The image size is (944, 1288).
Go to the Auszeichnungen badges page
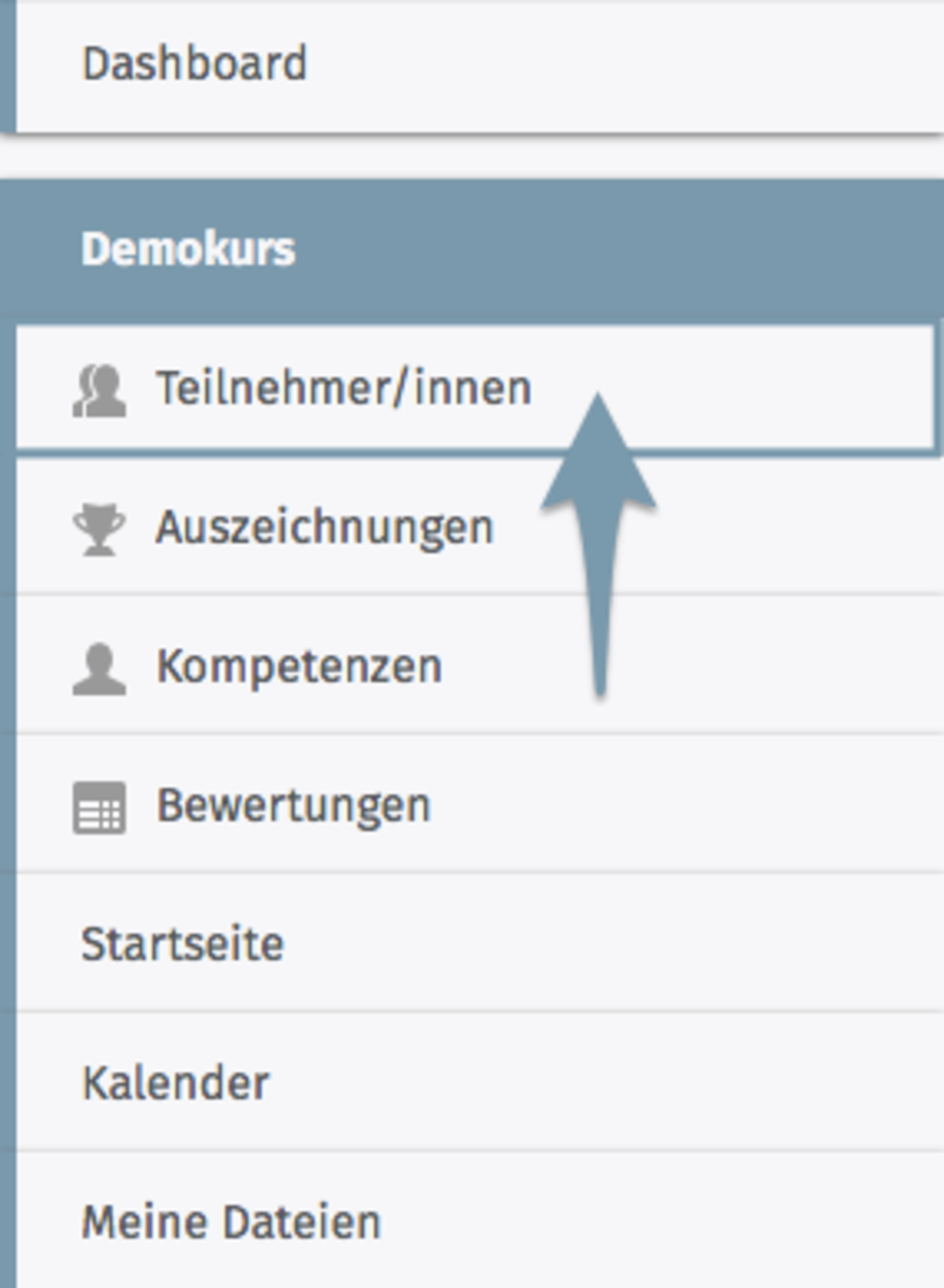pos(324,528)
